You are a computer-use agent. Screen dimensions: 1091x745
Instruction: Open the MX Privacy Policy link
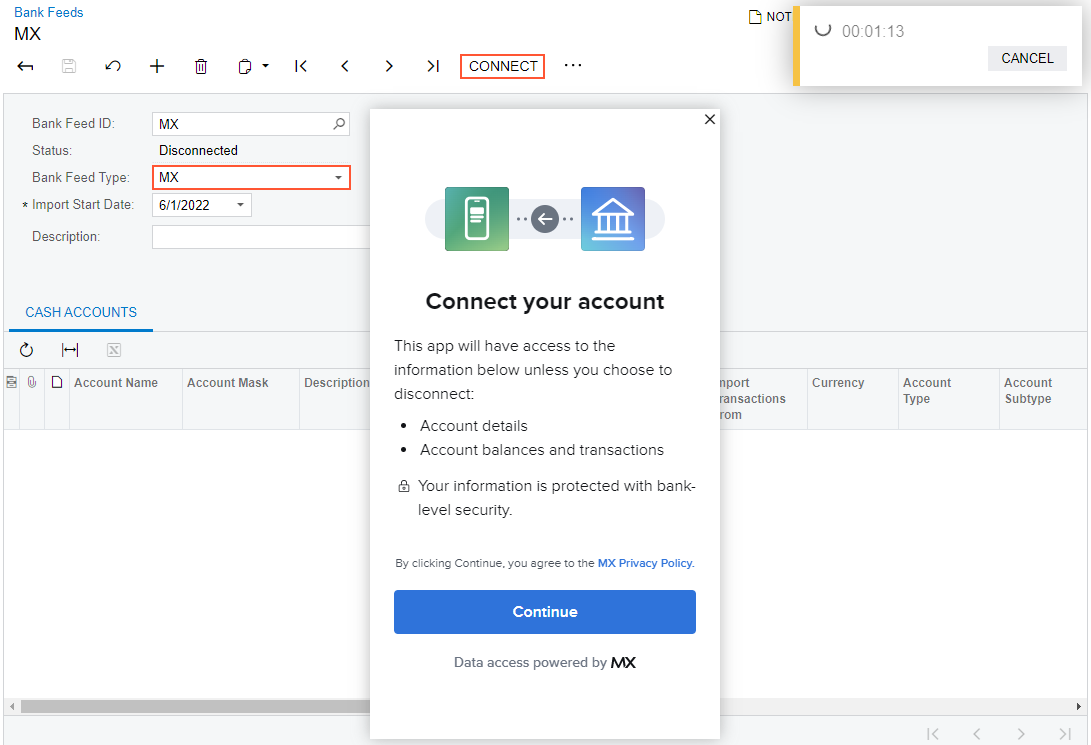tap(645, 563)
